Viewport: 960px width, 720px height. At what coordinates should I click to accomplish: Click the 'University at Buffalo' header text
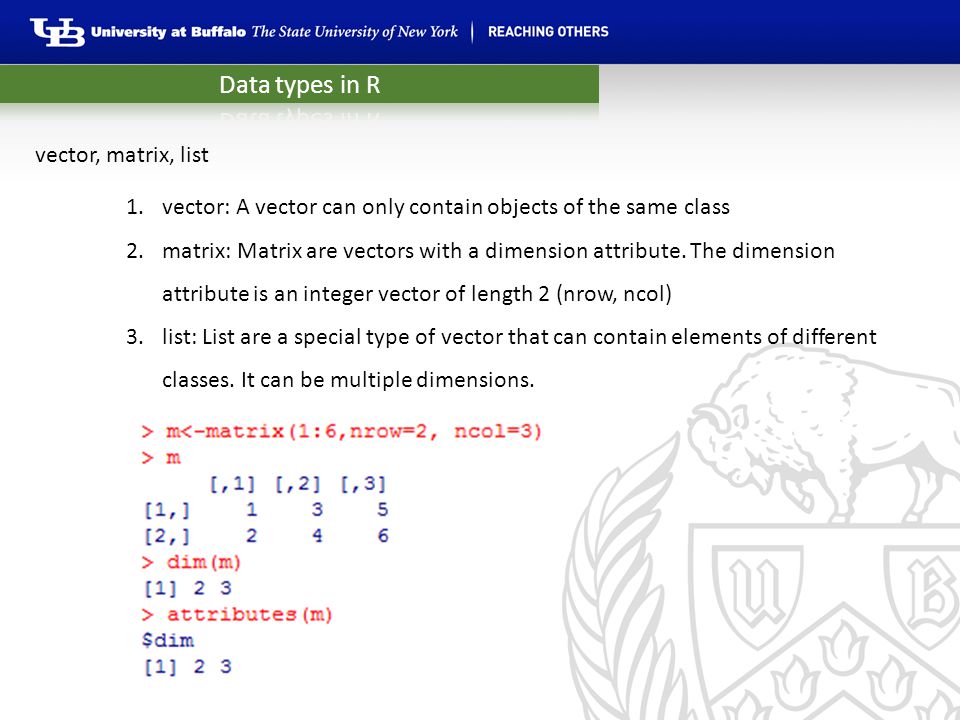point(168,32)
